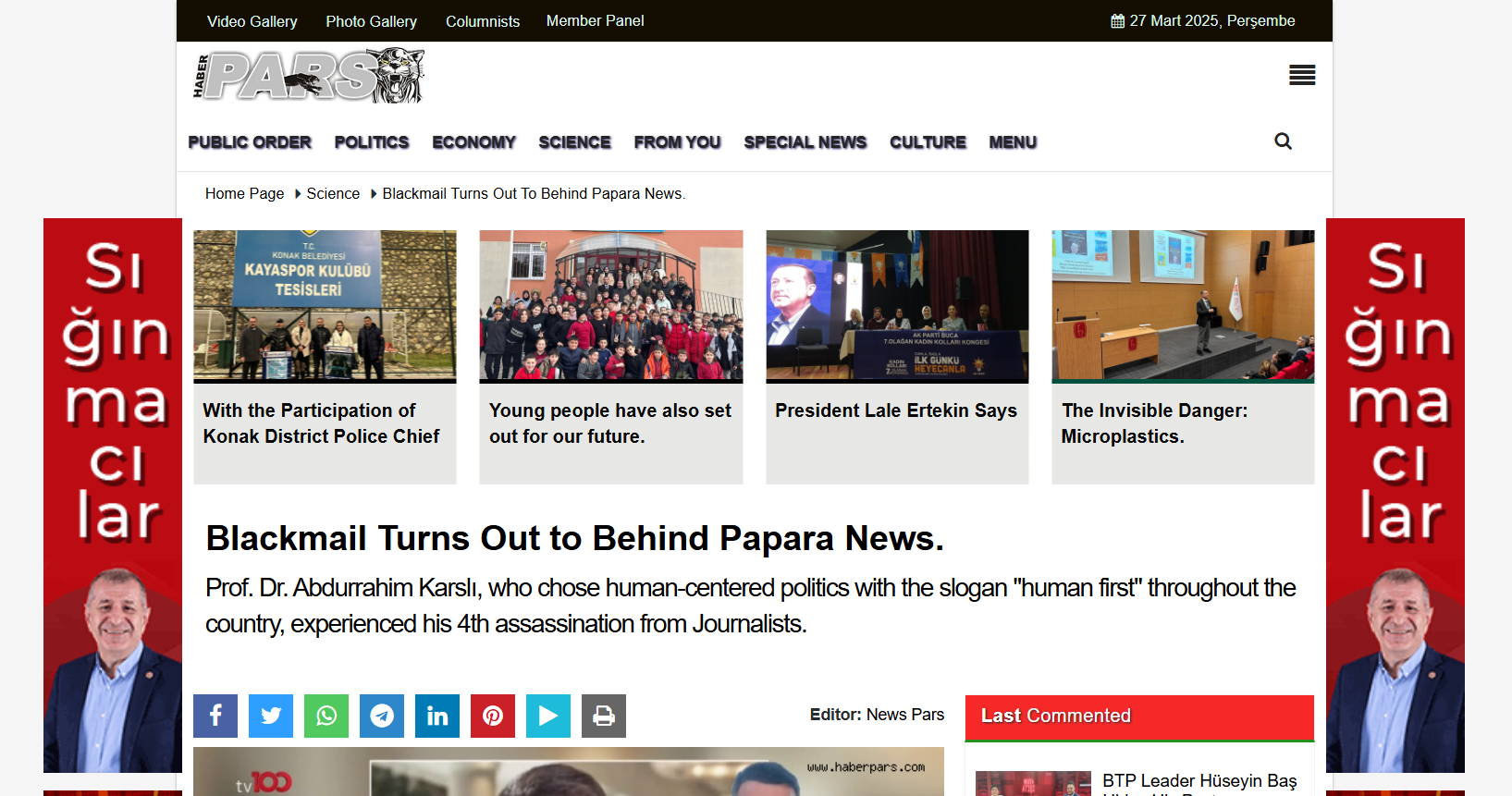Open Member Panel
The height and width of the screenshot is (796, 1512).
coord(595,20)
